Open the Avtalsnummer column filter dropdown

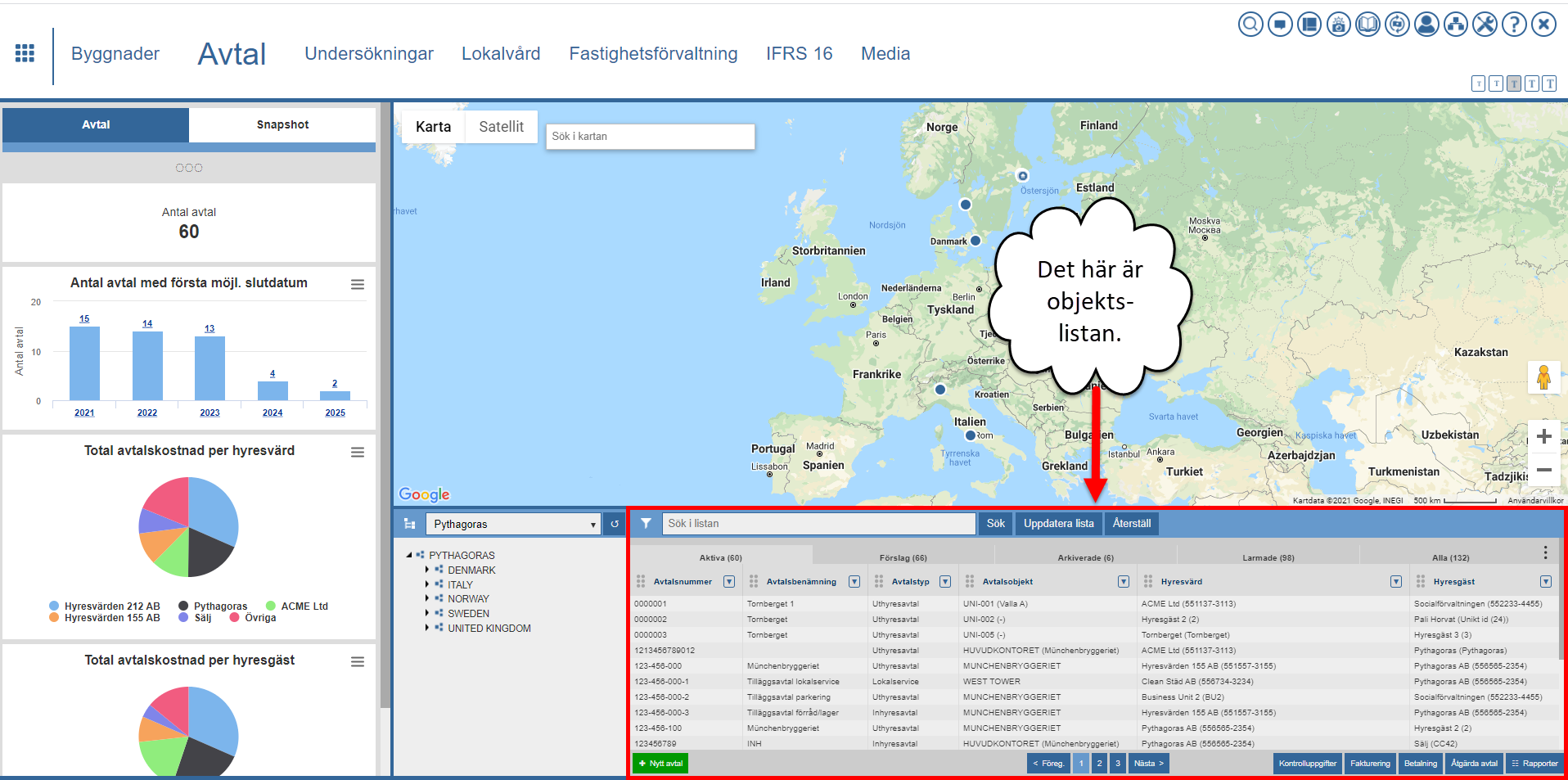[729, 582]
